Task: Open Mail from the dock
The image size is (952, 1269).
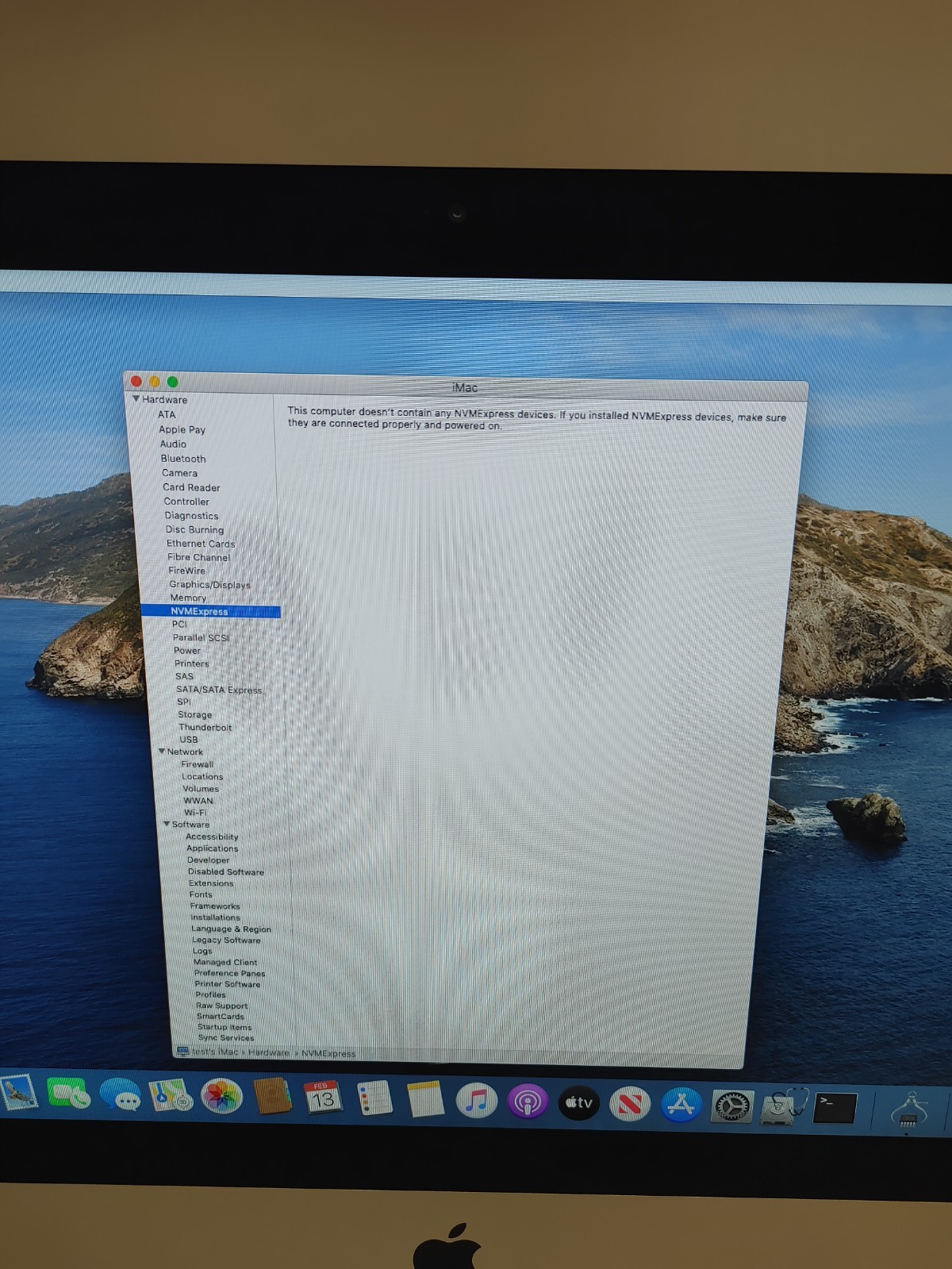Action: [x=17, y=1092]
